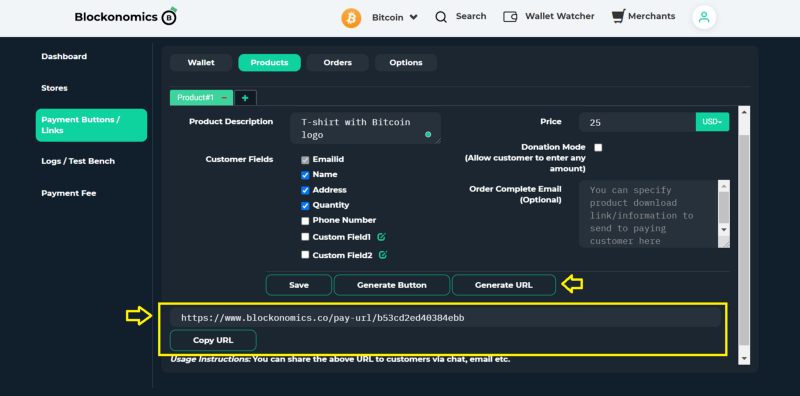This screenshot has height=396, width=800.
Task: Check the Custom Field2 checkbox
Action: click(x=305, y=255)
